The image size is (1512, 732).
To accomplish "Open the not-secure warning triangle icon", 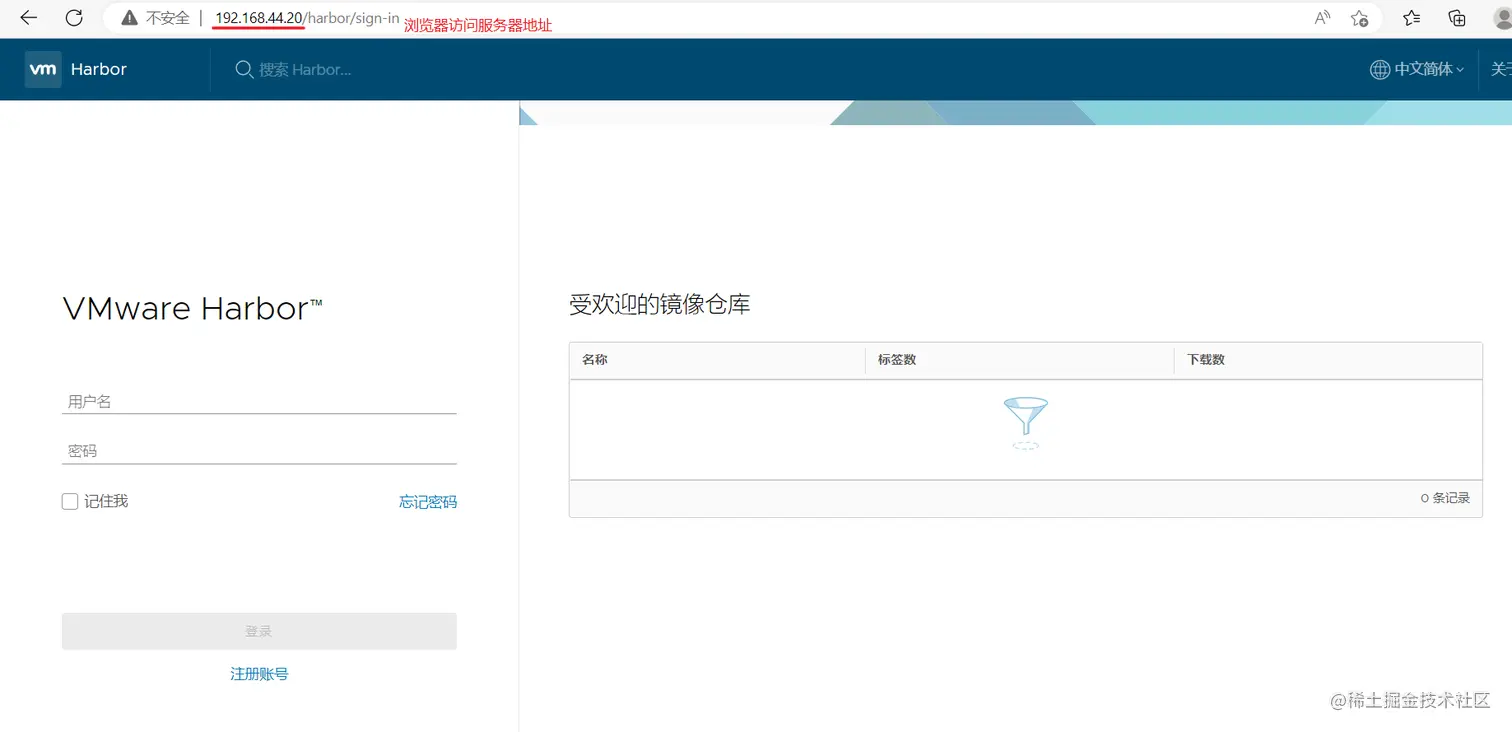I will coord(129,18).
